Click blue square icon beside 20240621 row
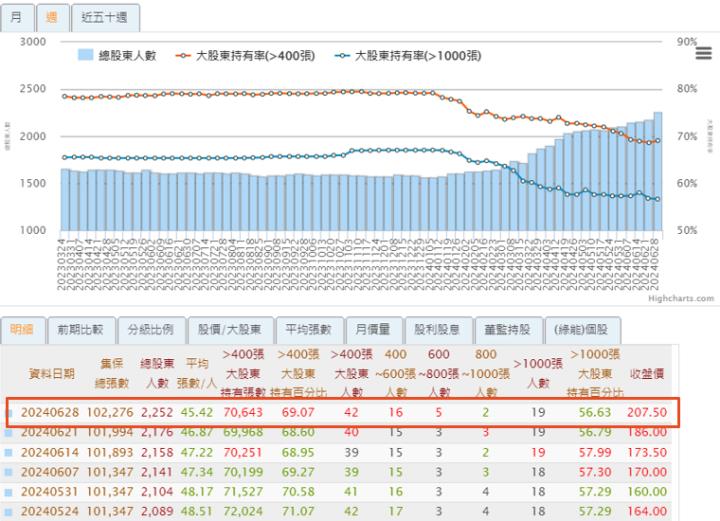The width and height of the screenshot is (720, 521). coord(10,431)
